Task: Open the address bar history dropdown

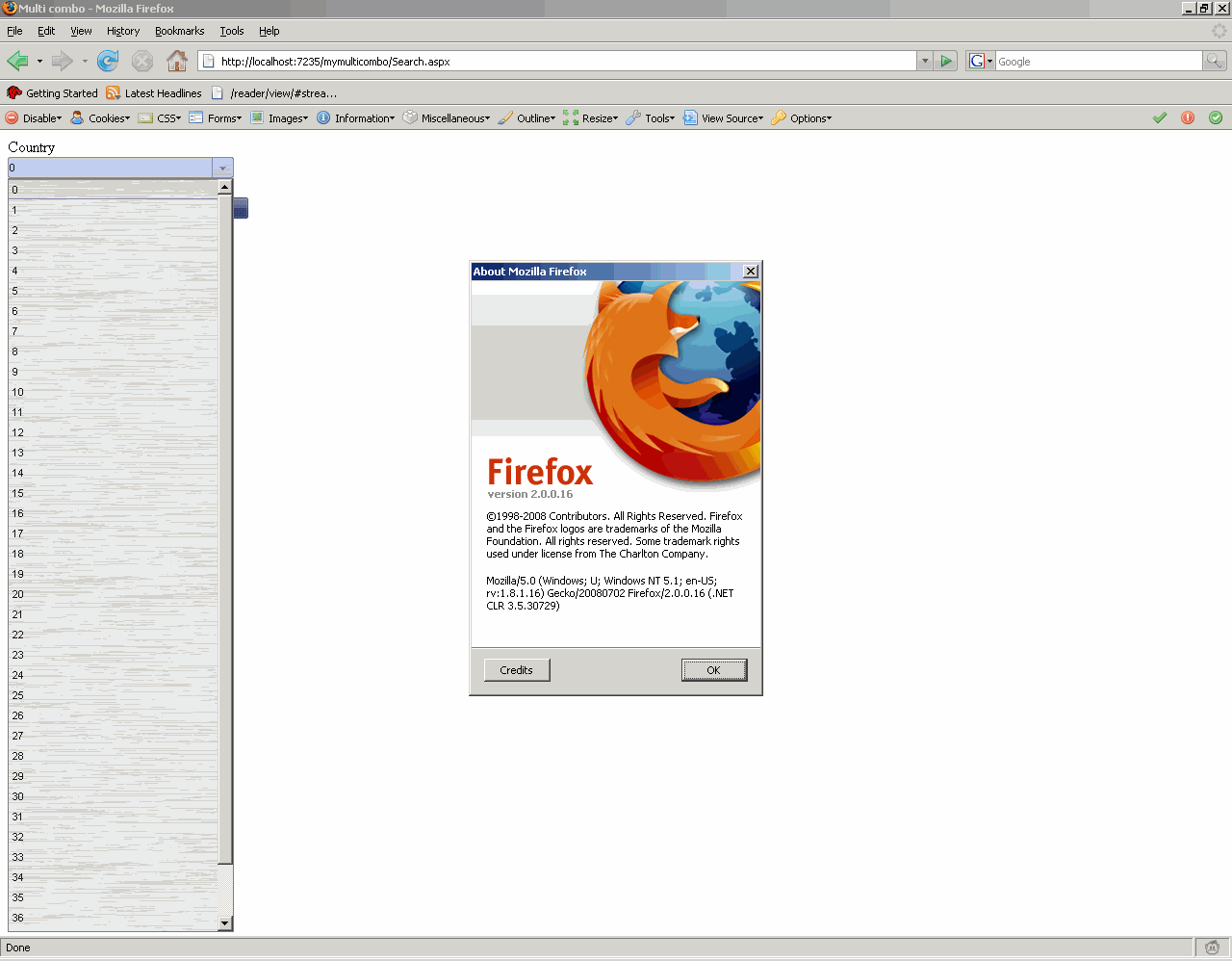Action: 925,61
